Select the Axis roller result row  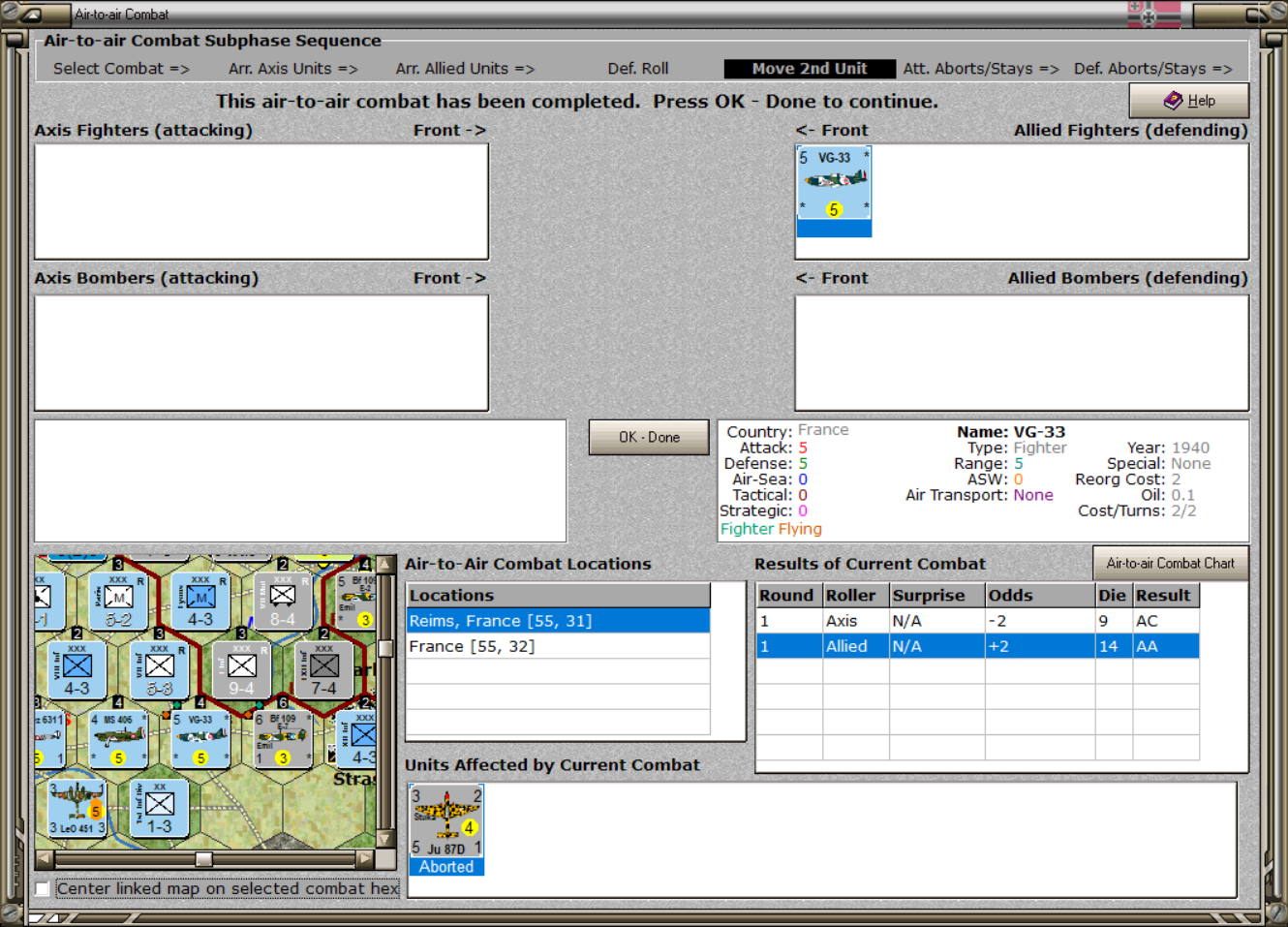978,621
